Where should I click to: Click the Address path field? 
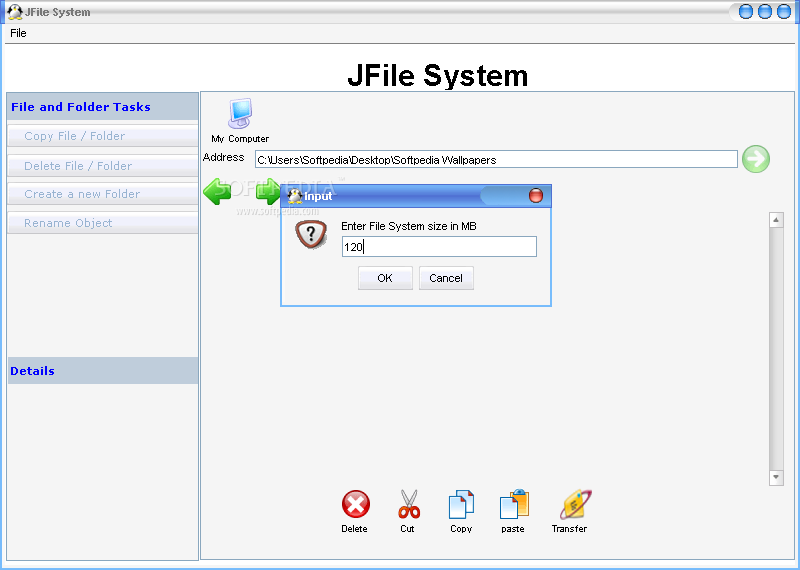pos(496,159)
